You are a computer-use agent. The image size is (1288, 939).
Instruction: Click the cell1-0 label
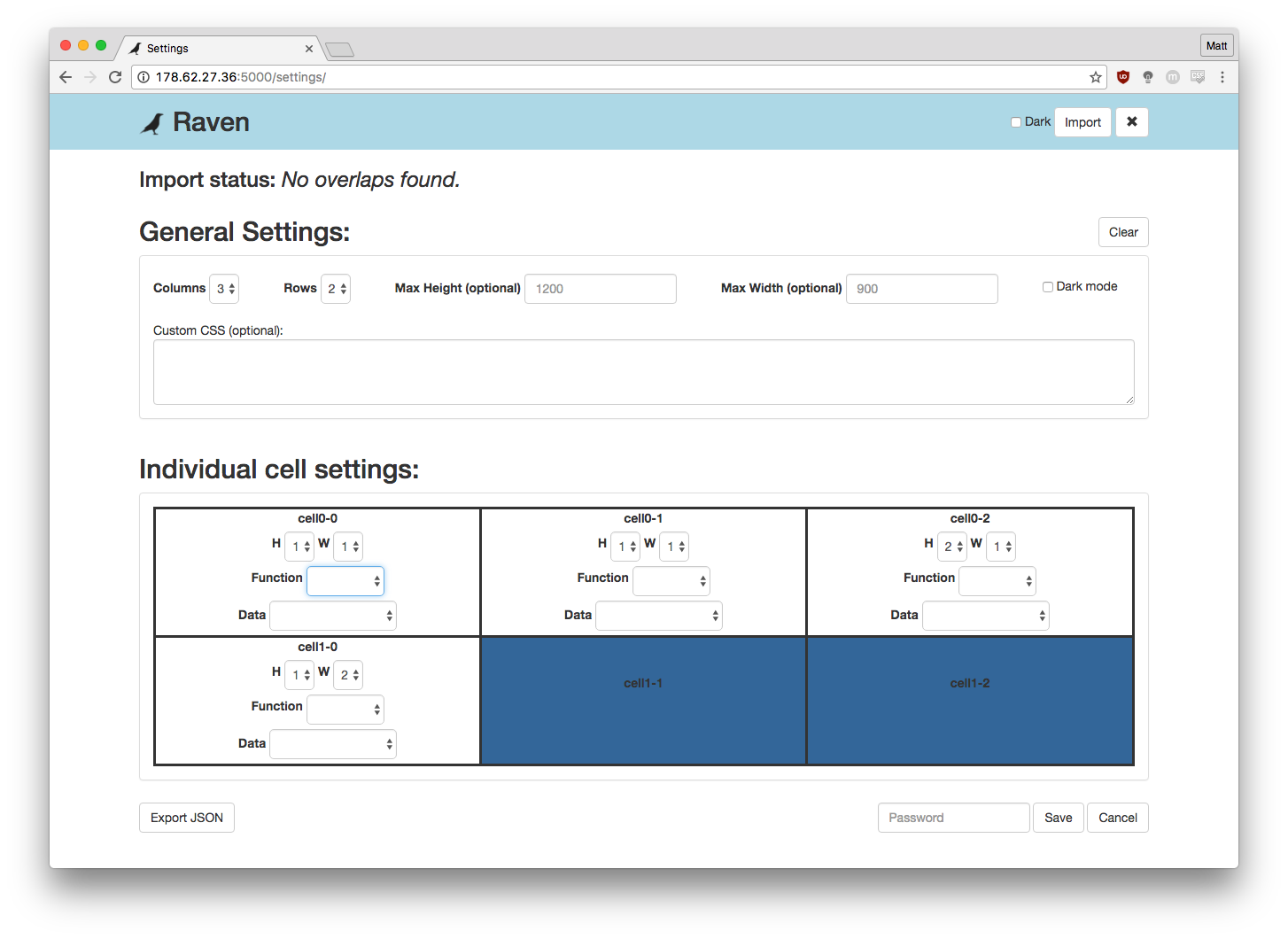[317, 648]
